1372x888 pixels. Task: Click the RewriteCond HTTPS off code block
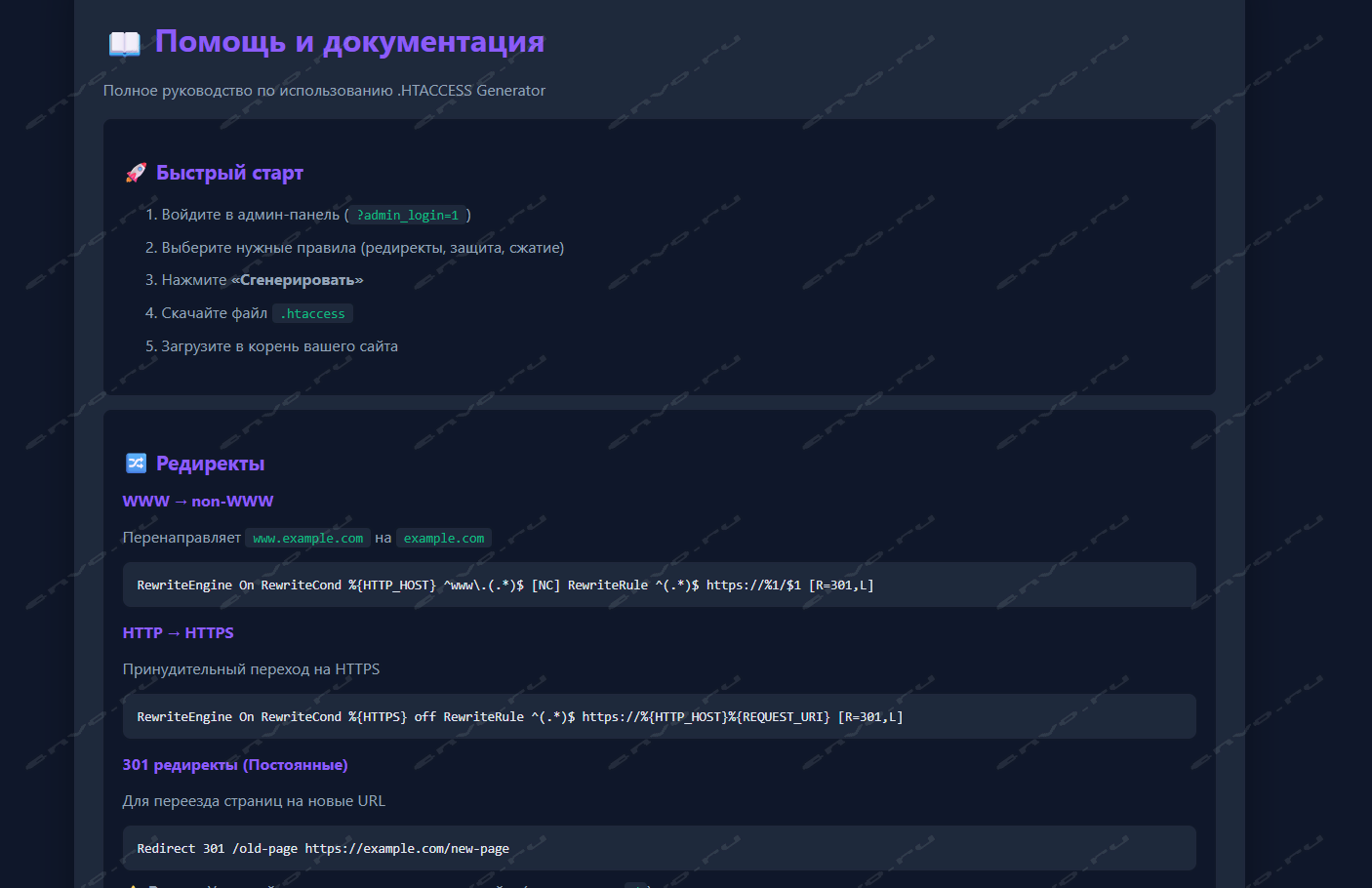659,717
